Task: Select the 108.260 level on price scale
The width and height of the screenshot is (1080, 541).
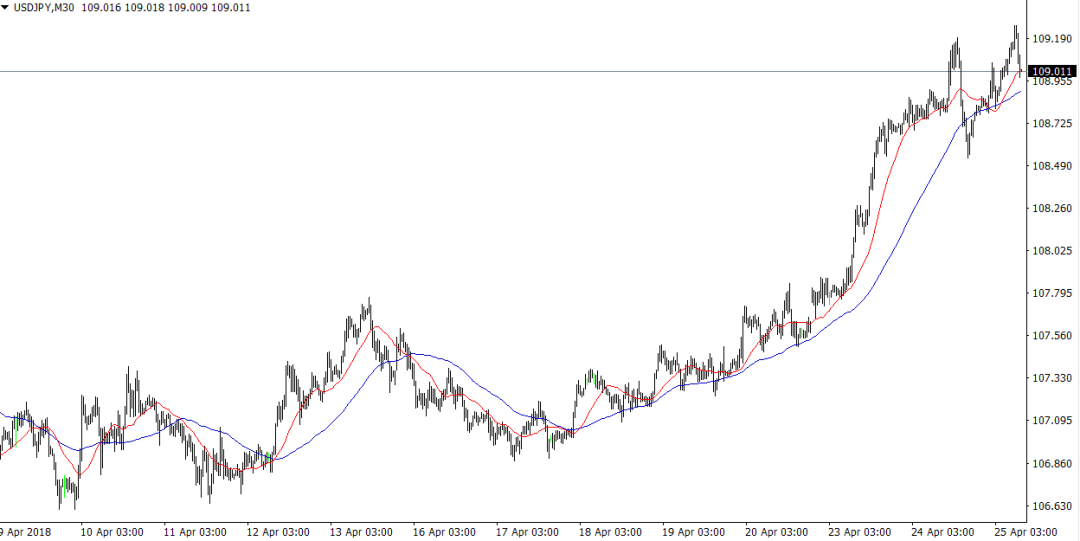Action: pyautogui.click(x=1051, y=209)
